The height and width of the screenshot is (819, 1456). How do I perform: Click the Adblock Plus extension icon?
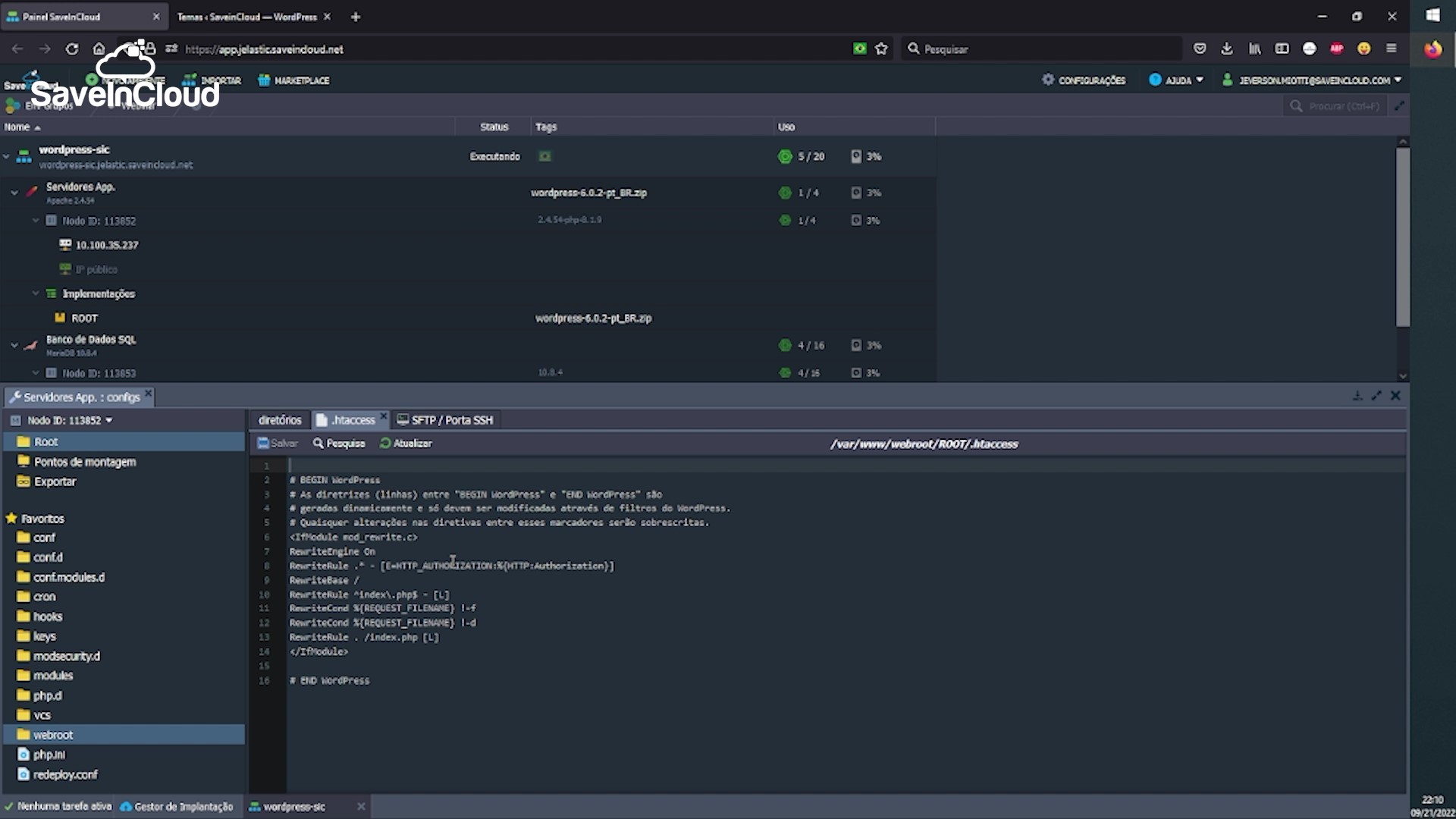(1337, 49)
